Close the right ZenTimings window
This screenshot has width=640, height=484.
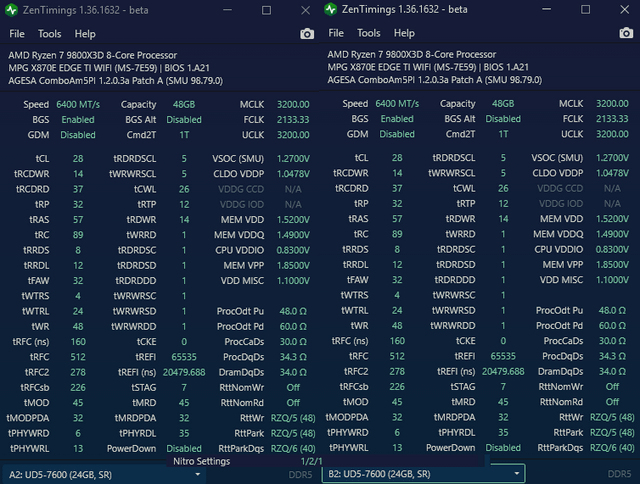point(624,9)
